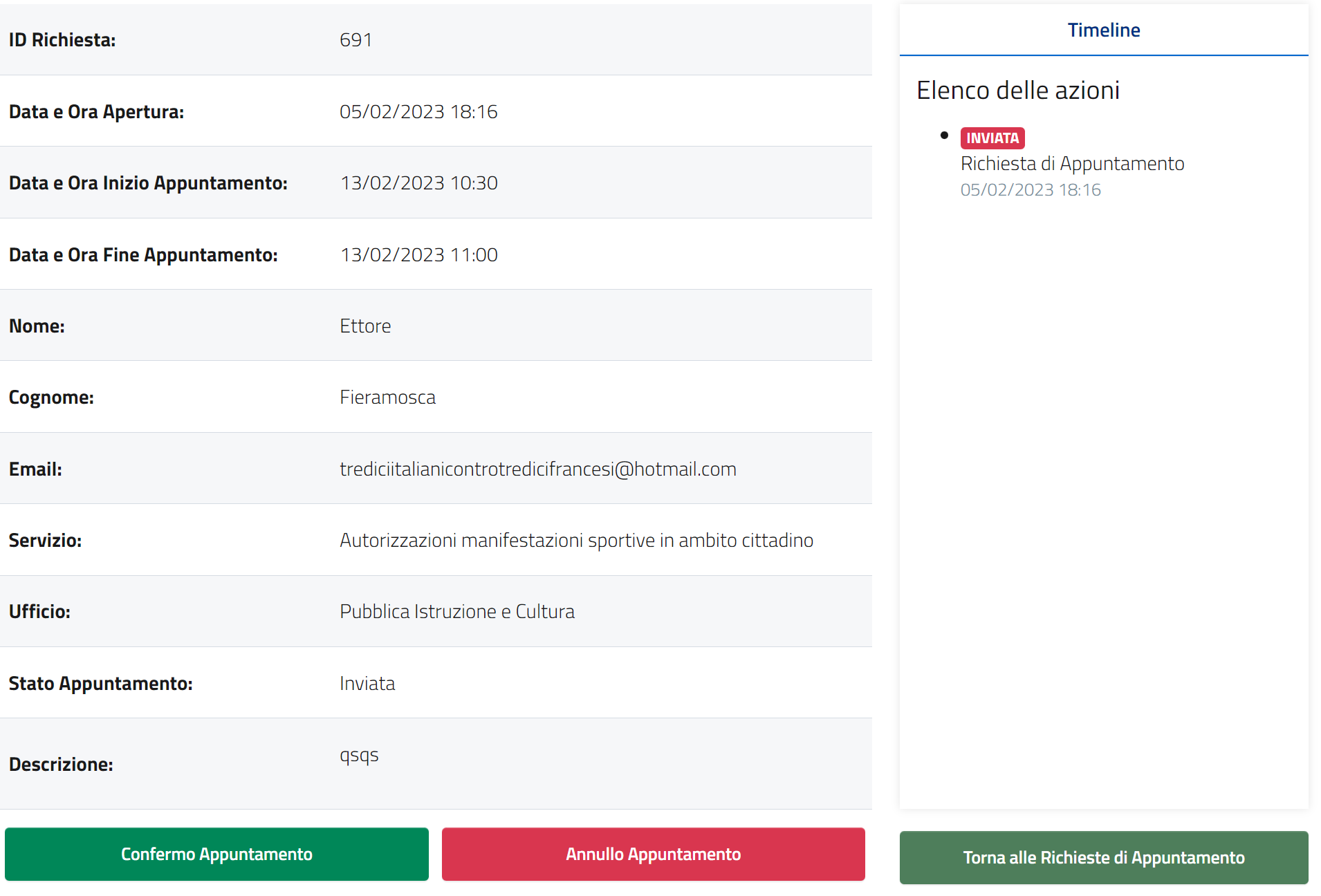The height and width of the screenshot is (896, 1321).
Task: Select the Pubblica Istruzione e Cultura office value
Action: coord(456,612)
